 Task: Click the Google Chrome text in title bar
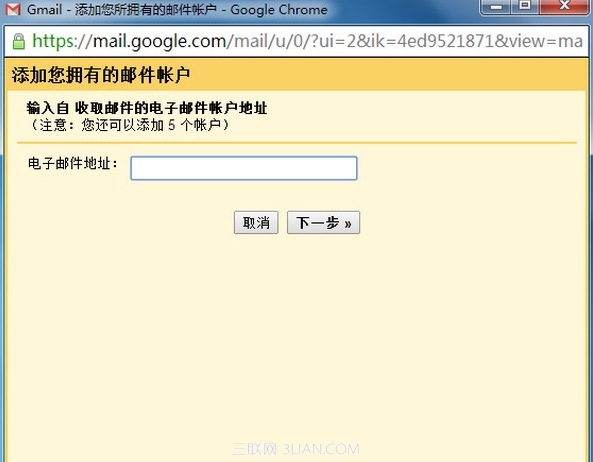(x=279, y=9)
